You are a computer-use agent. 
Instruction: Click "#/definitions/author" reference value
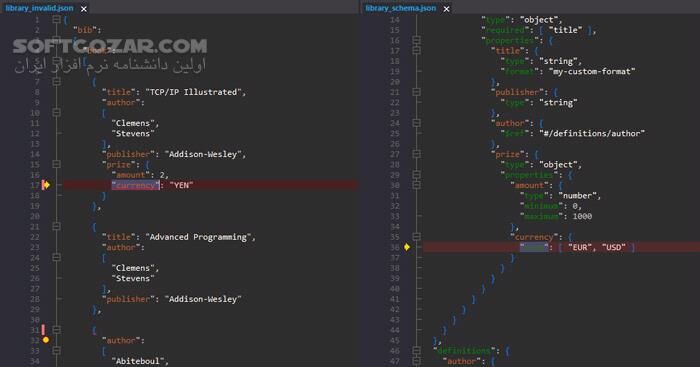coord(592,133)
